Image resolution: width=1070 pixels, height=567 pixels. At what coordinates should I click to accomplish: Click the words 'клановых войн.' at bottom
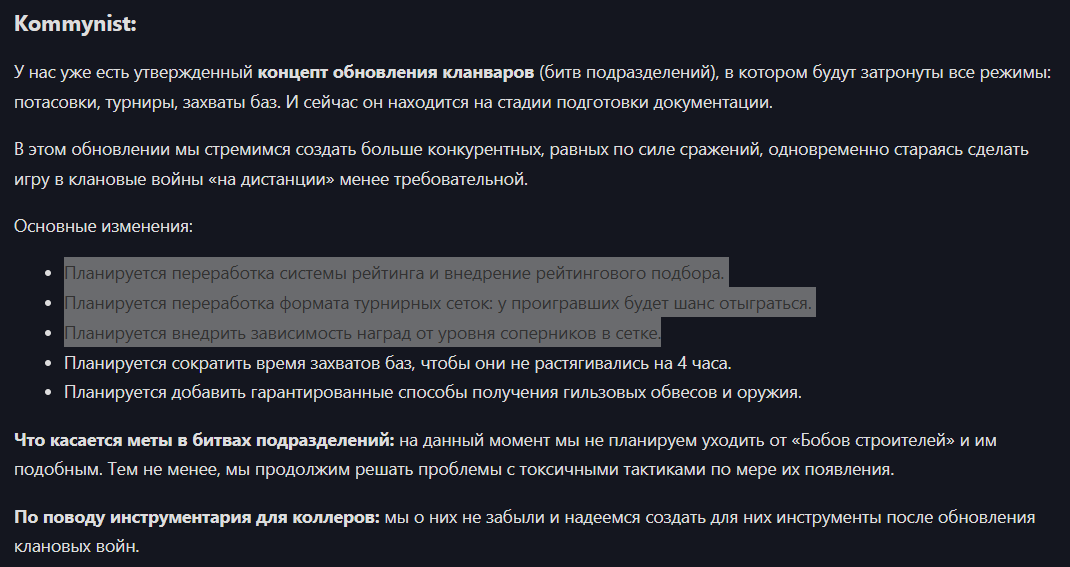click(76, 547)
